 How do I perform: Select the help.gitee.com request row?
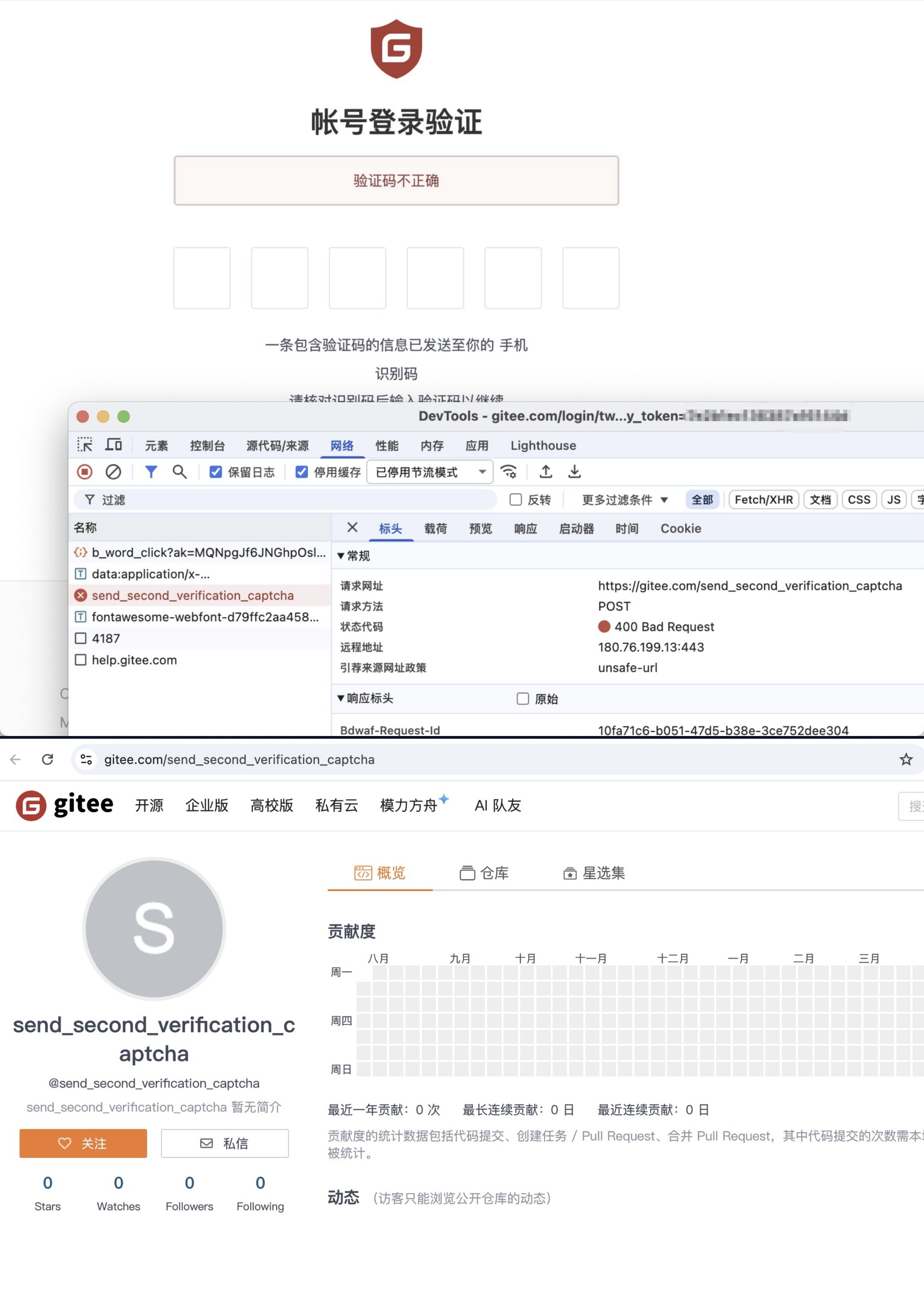coord(200,660)
